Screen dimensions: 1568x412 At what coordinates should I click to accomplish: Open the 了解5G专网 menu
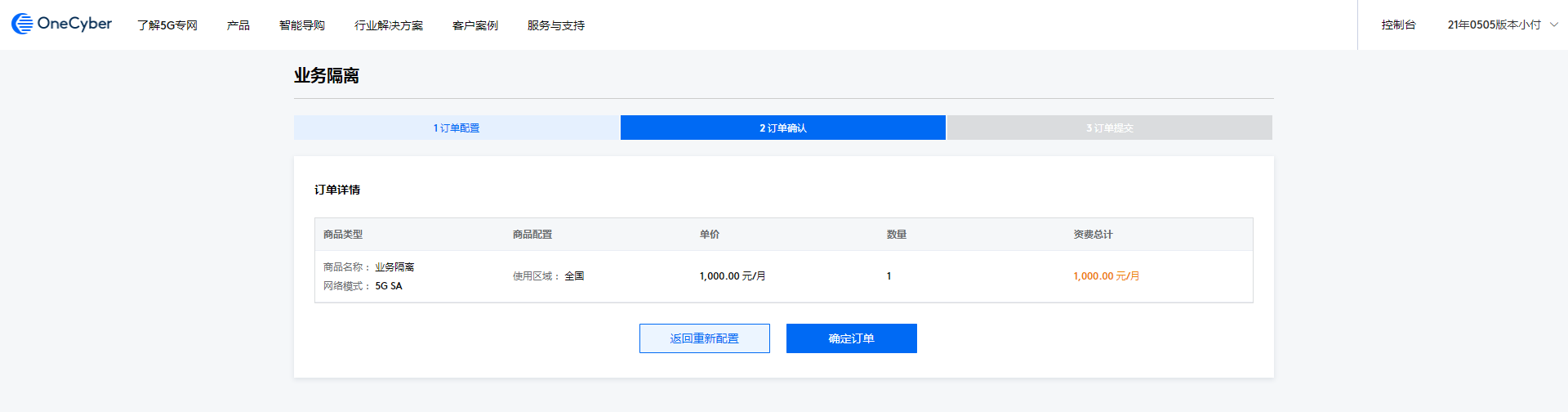coord(167,25)
